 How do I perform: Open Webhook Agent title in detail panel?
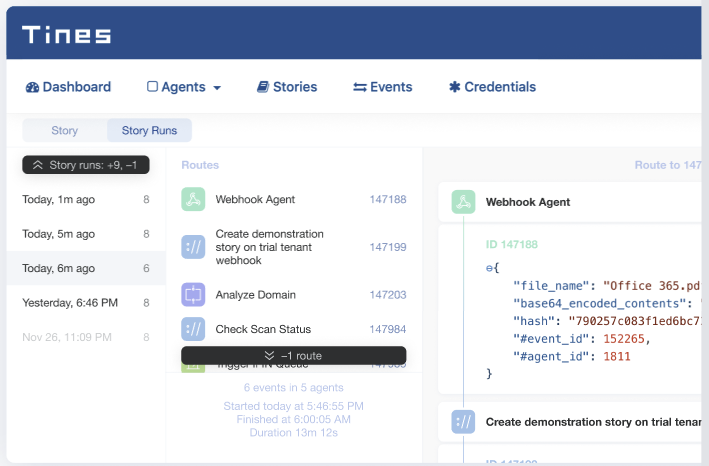coord(528,202)
